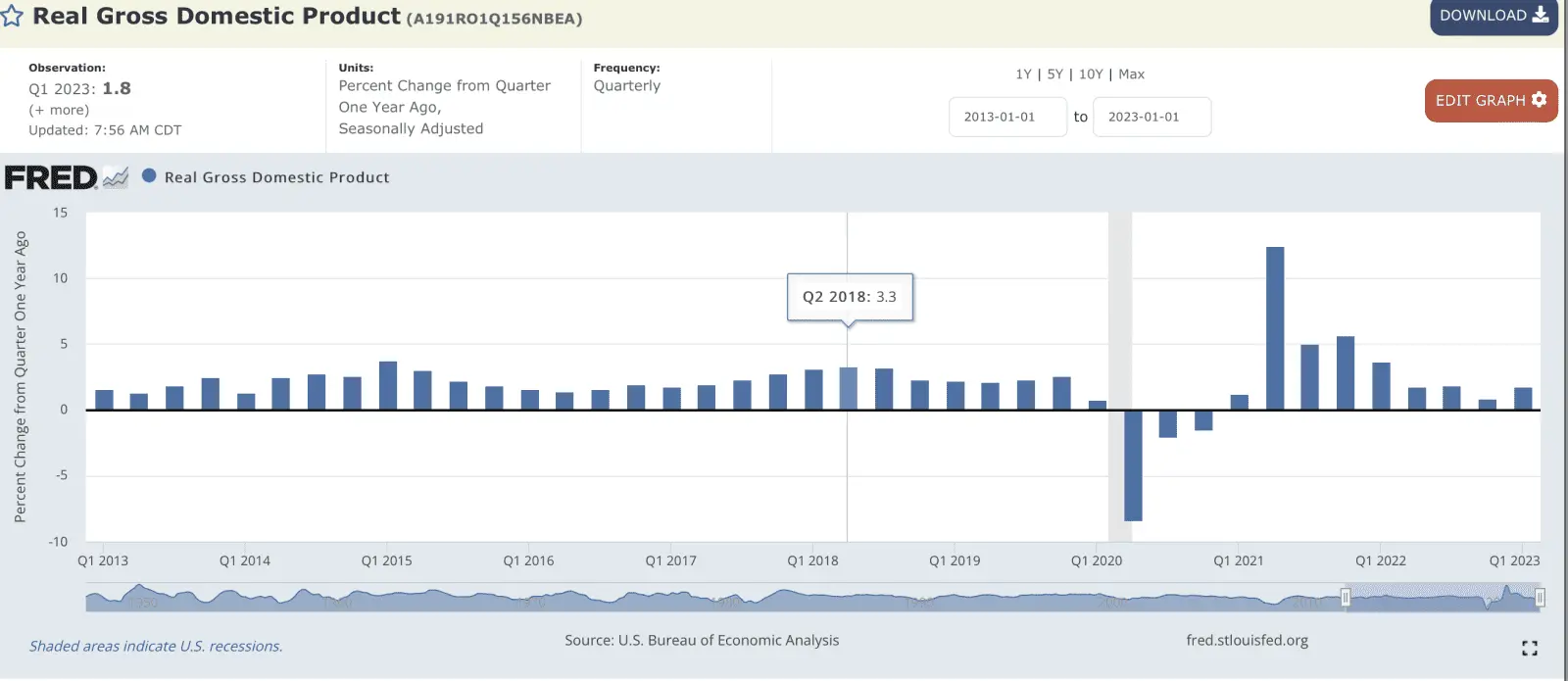Click the blue series legend dot
This screenshot has width=1568, height=681.
coord(149,176)
